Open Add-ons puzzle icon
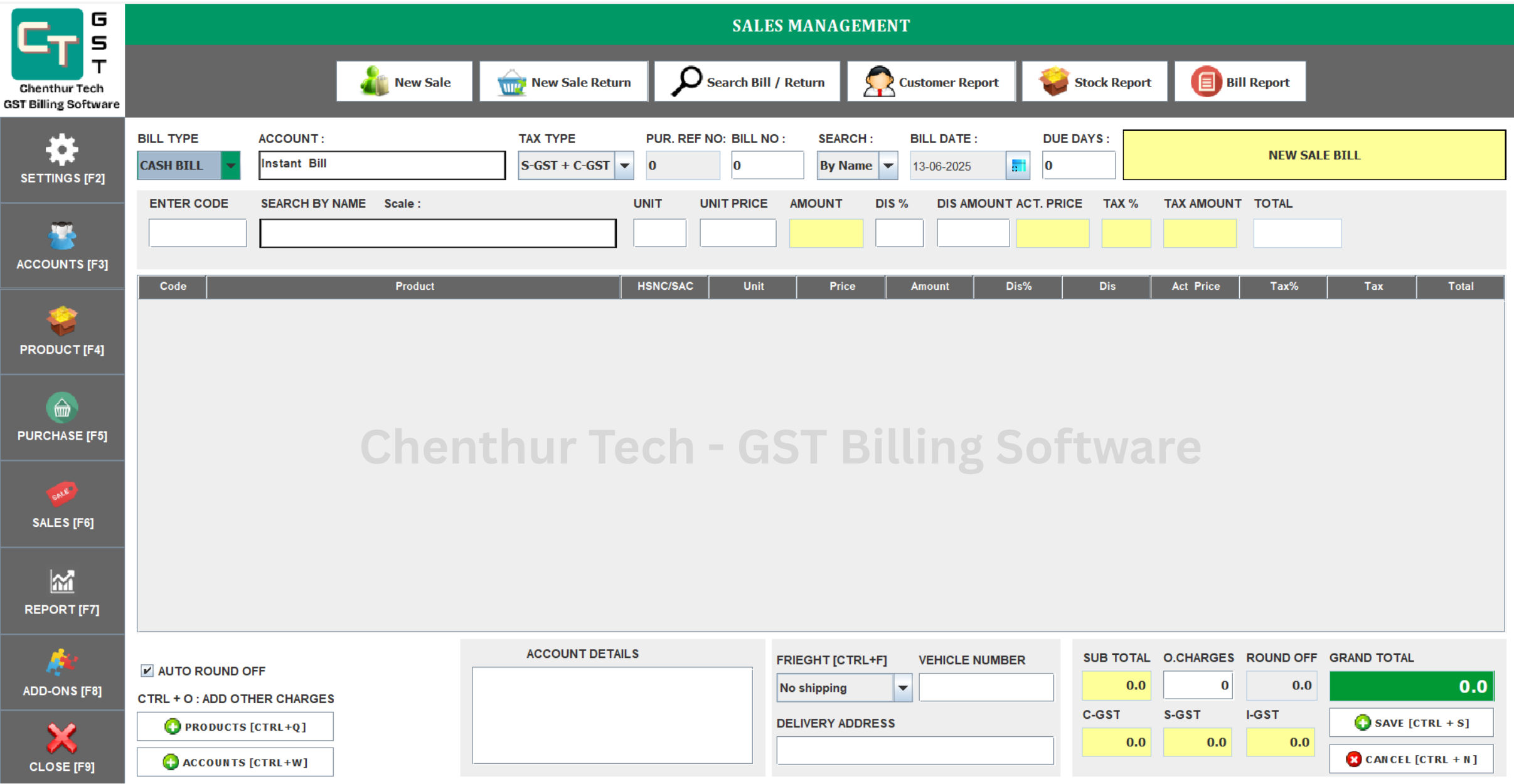The width and height of the screenshot is (1514, 784). coord(61,662)
